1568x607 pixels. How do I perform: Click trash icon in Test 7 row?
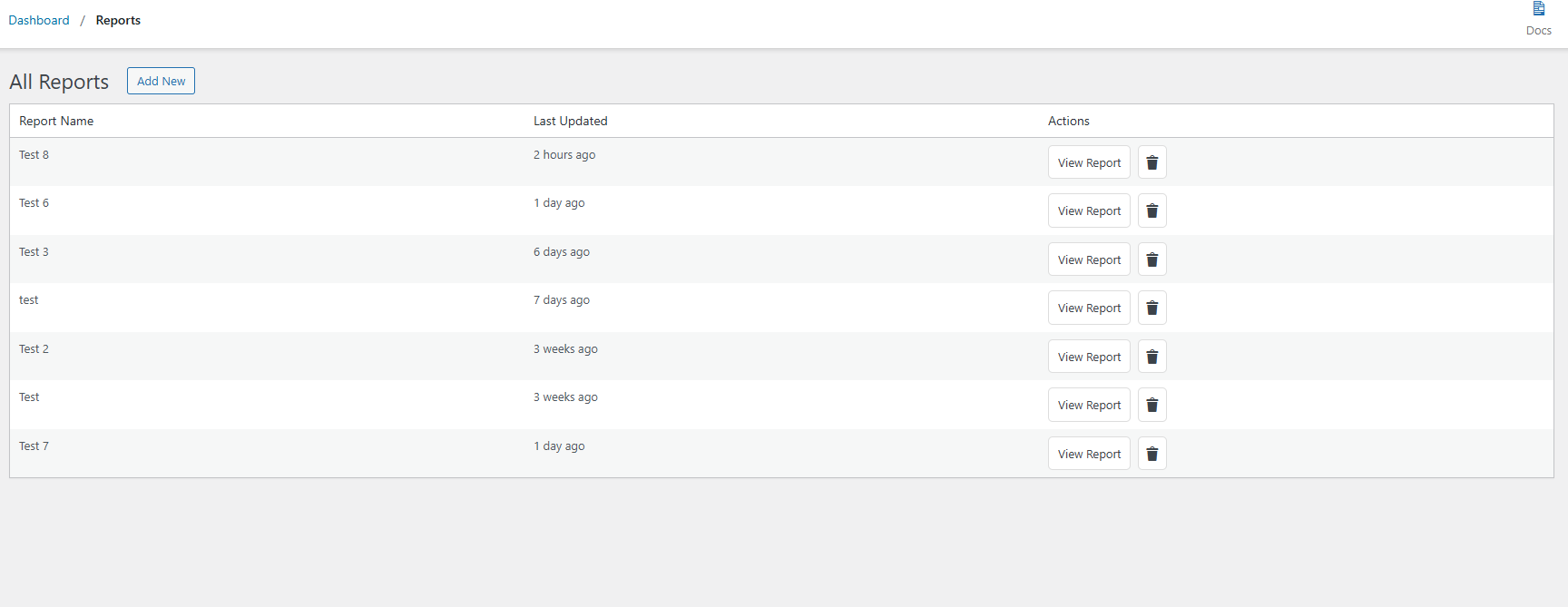point(1151,454)
